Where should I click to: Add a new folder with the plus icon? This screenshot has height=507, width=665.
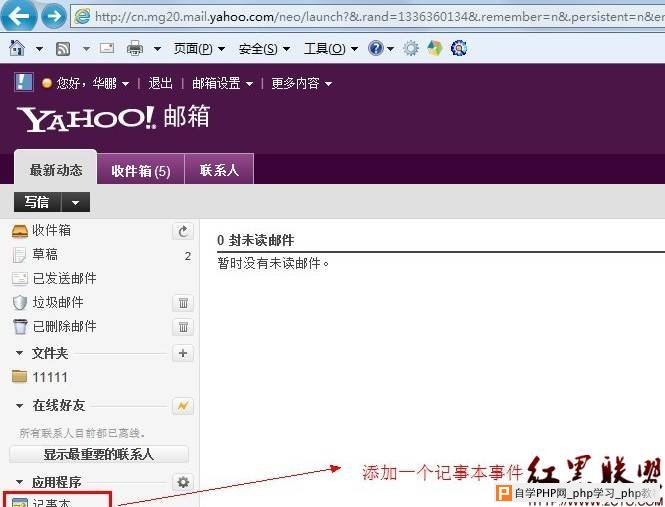pos(183,353)
